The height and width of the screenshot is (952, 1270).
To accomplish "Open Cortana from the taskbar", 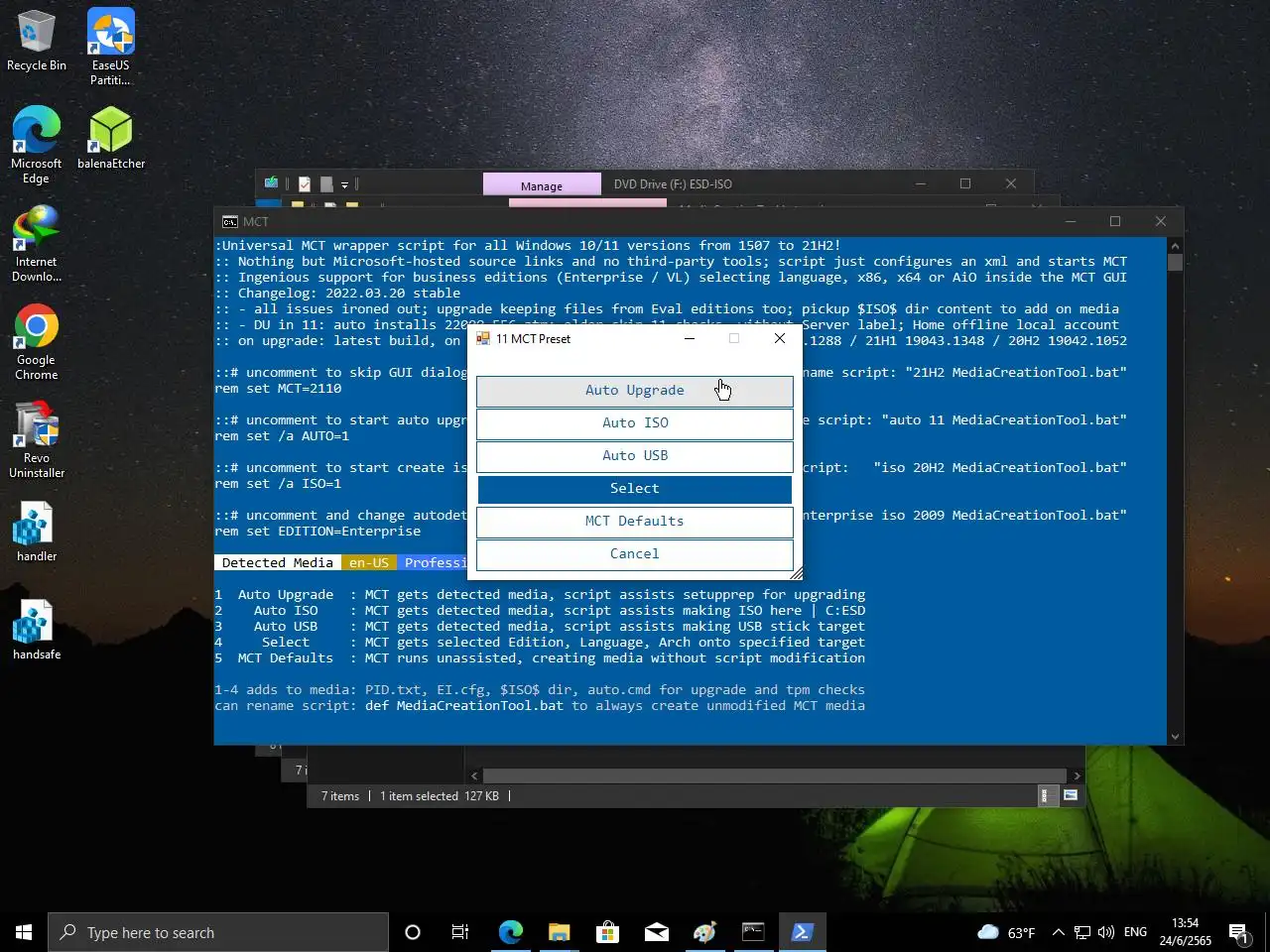I will (413, 932).
